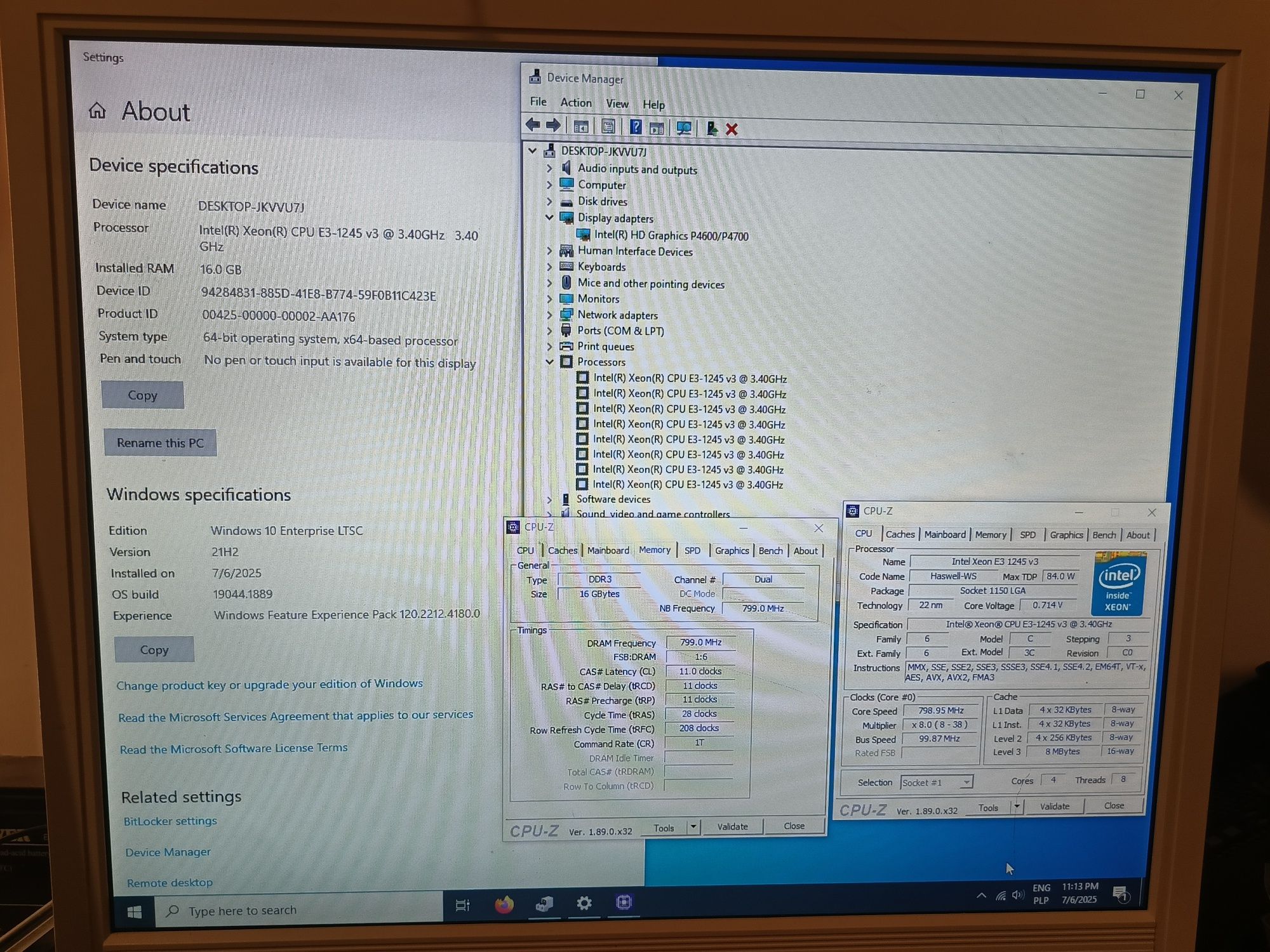Open the File menu in Device Manager
The image size is (1270, 952).
click(538, 102)
